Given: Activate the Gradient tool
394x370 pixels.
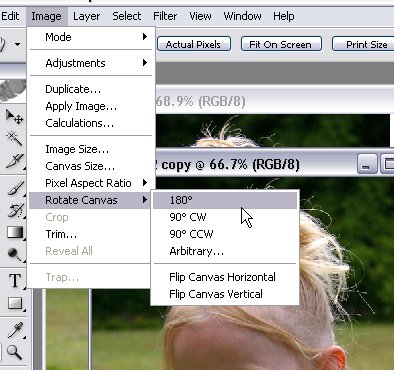Looking at the screenshot, I should (x=15, y=232).
